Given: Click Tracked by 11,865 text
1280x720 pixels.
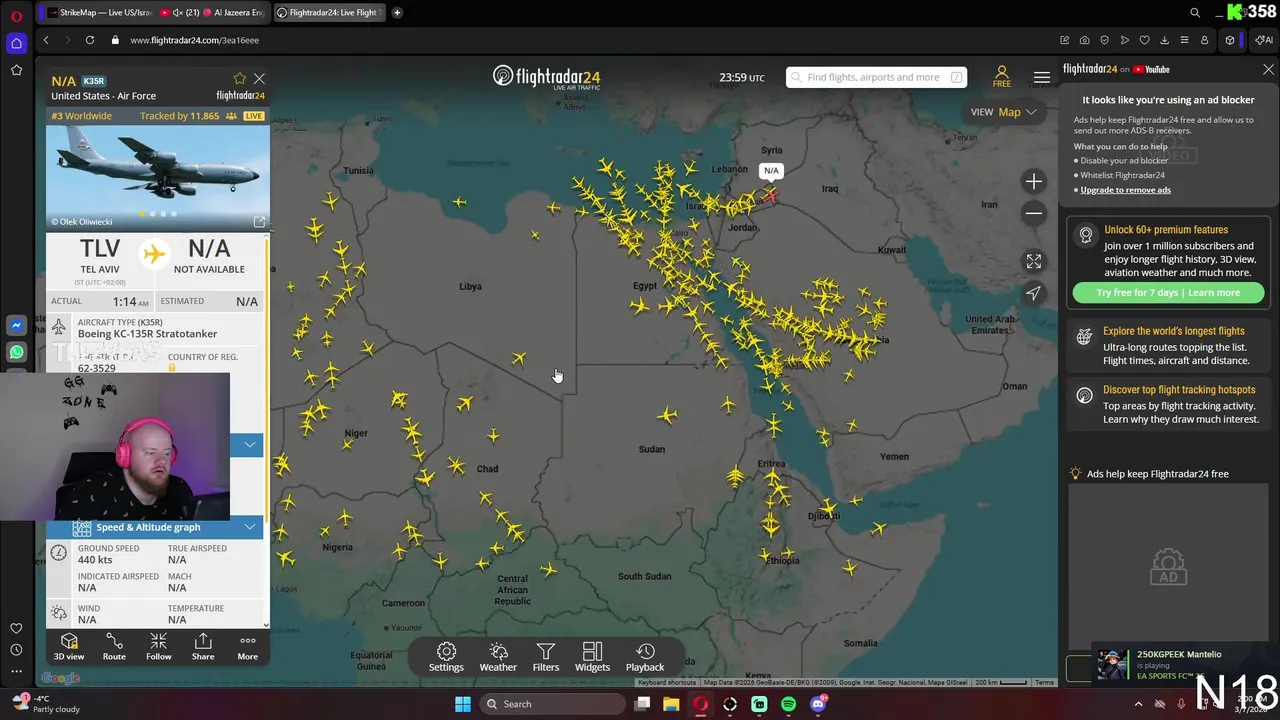Looking at the screenshot, I should (x=179, y=116).
